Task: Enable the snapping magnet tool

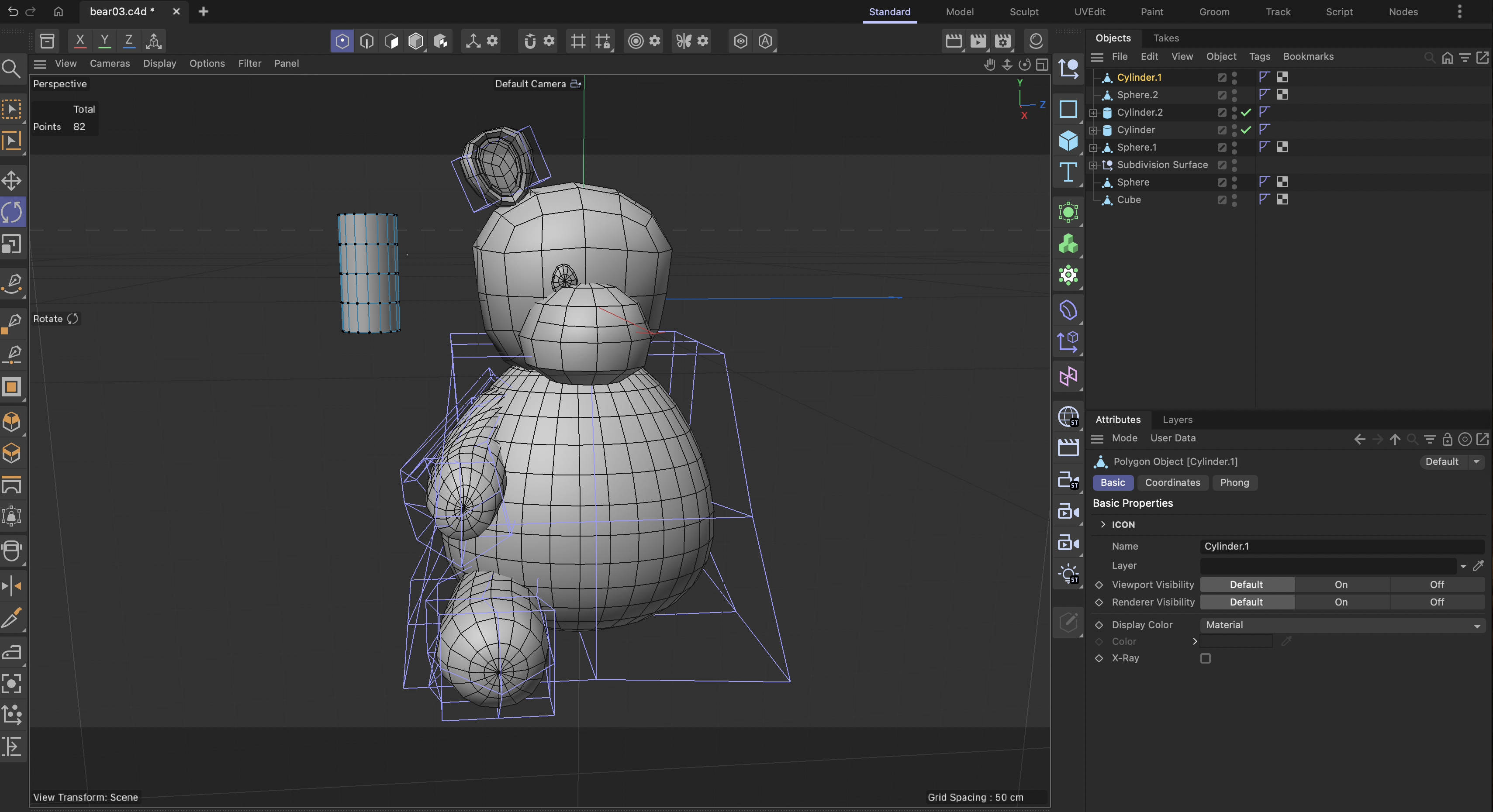Action: pyautogui.click(x=529, y=41)
